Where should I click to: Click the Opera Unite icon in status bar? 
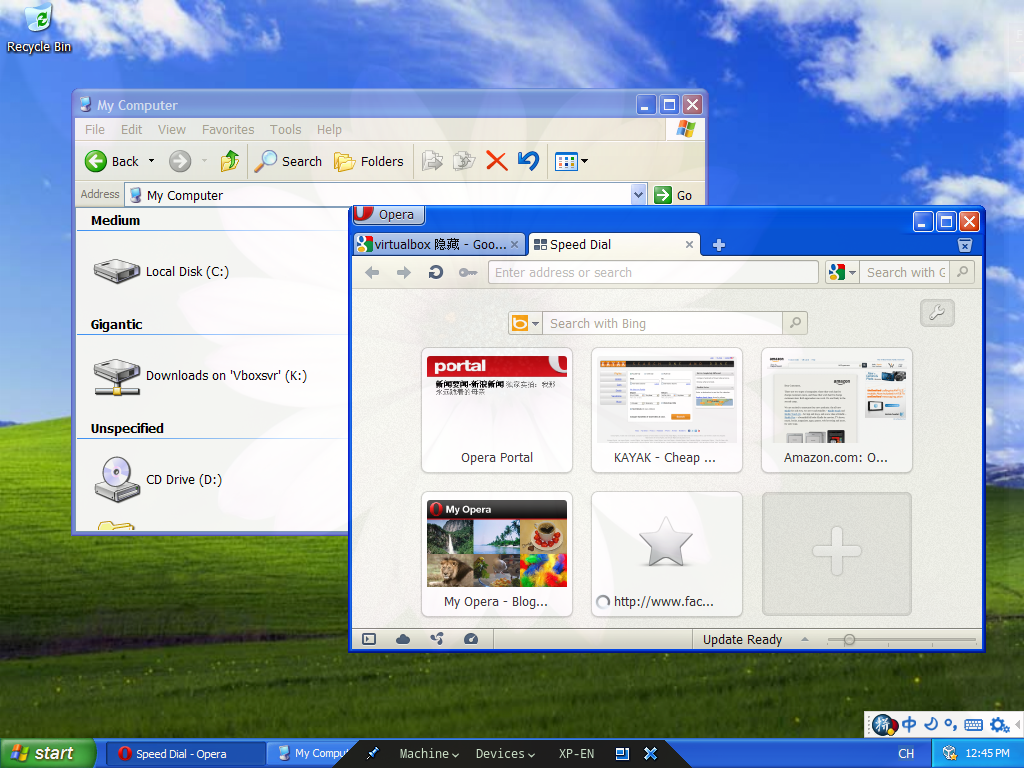pos(437,639)
